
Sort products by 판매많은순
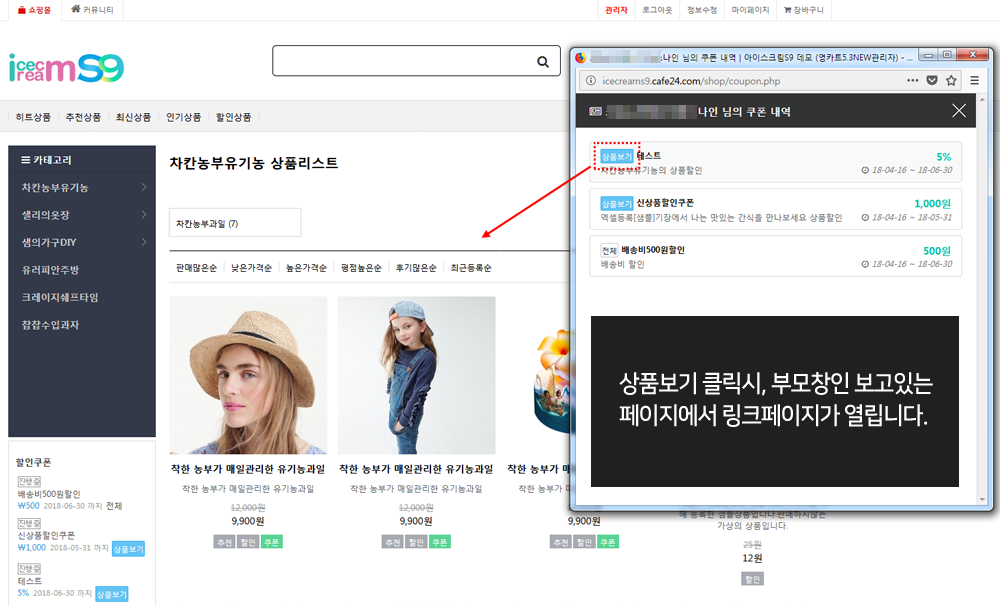(x=196, y=268)
